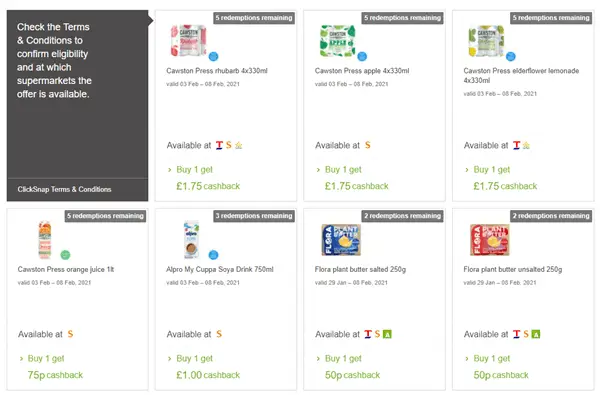Open Cawston Press rhubarb product thumbnail
Screen dimensions: 600x395
(189, 41)
